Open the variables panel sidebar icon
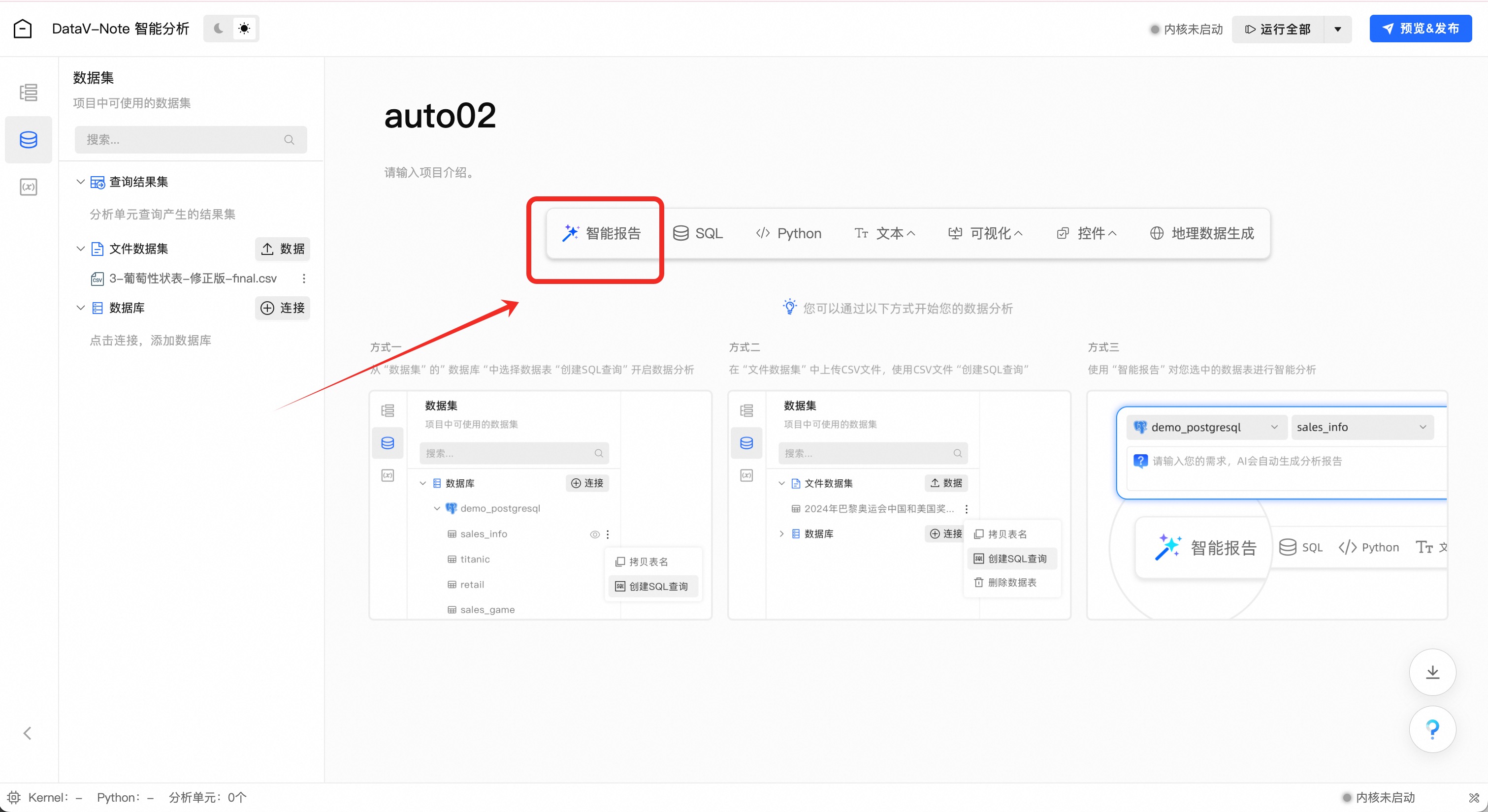This screenshot has height=812, width=1488. [x=28, y=187]
